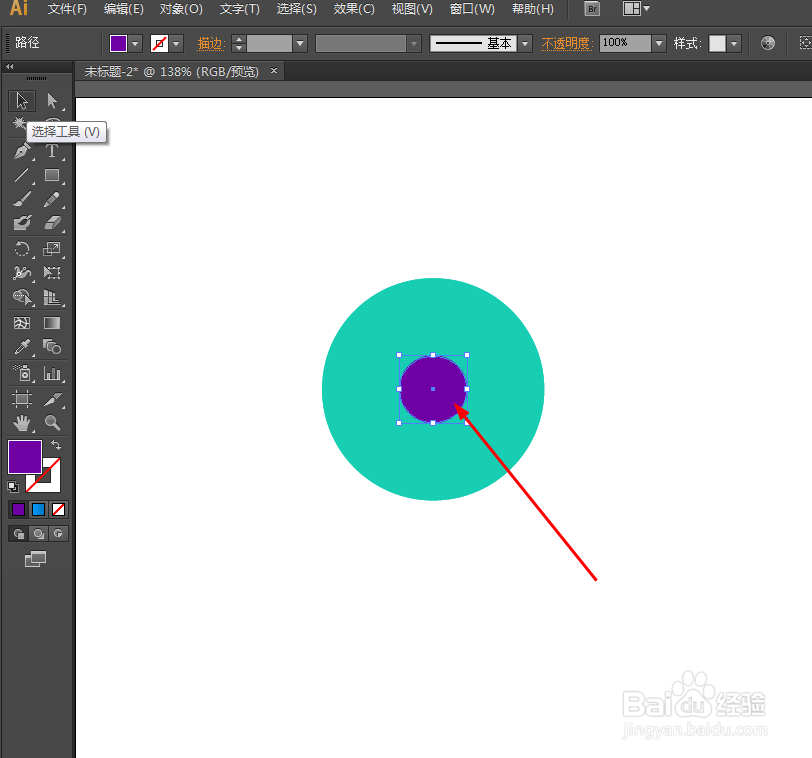This screenshot has height=758, width=812.
Task: Select the Slice tool
Action: point(52,399)
